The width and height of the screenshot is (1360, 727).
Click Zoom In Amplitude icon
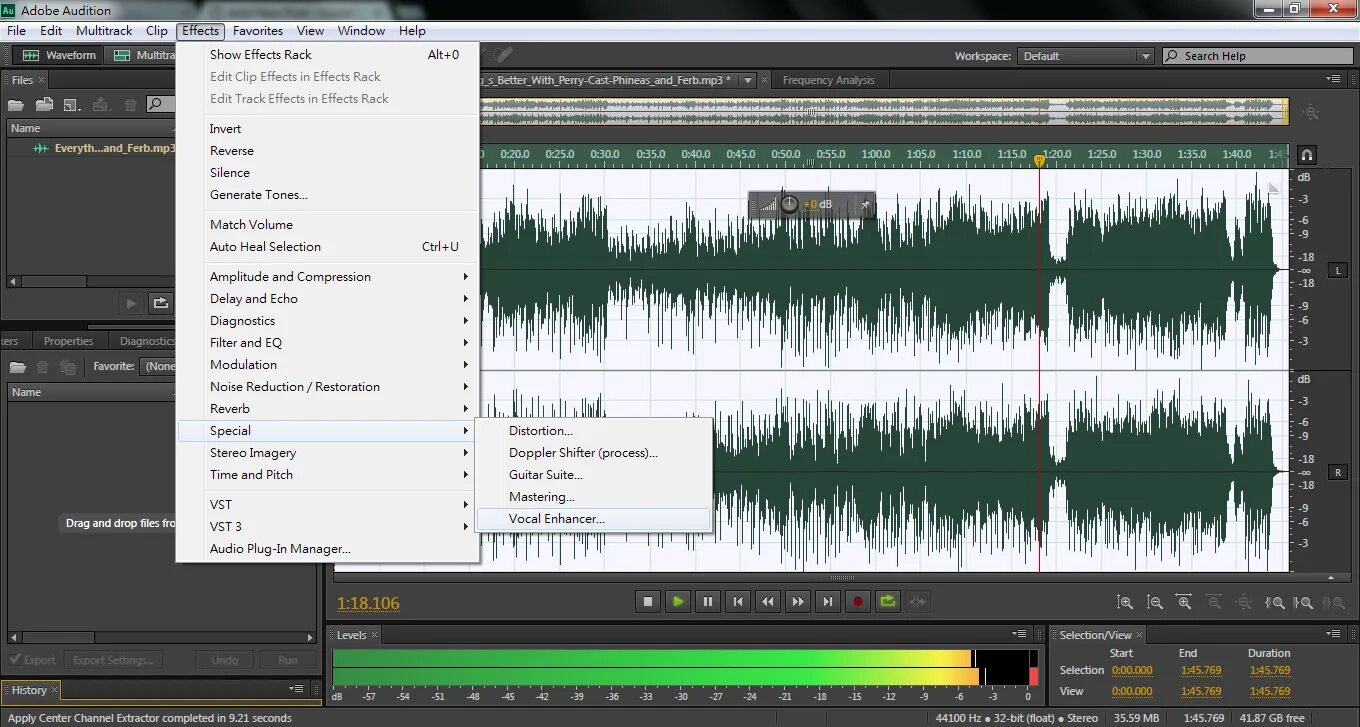click(x=1125, y=602)
